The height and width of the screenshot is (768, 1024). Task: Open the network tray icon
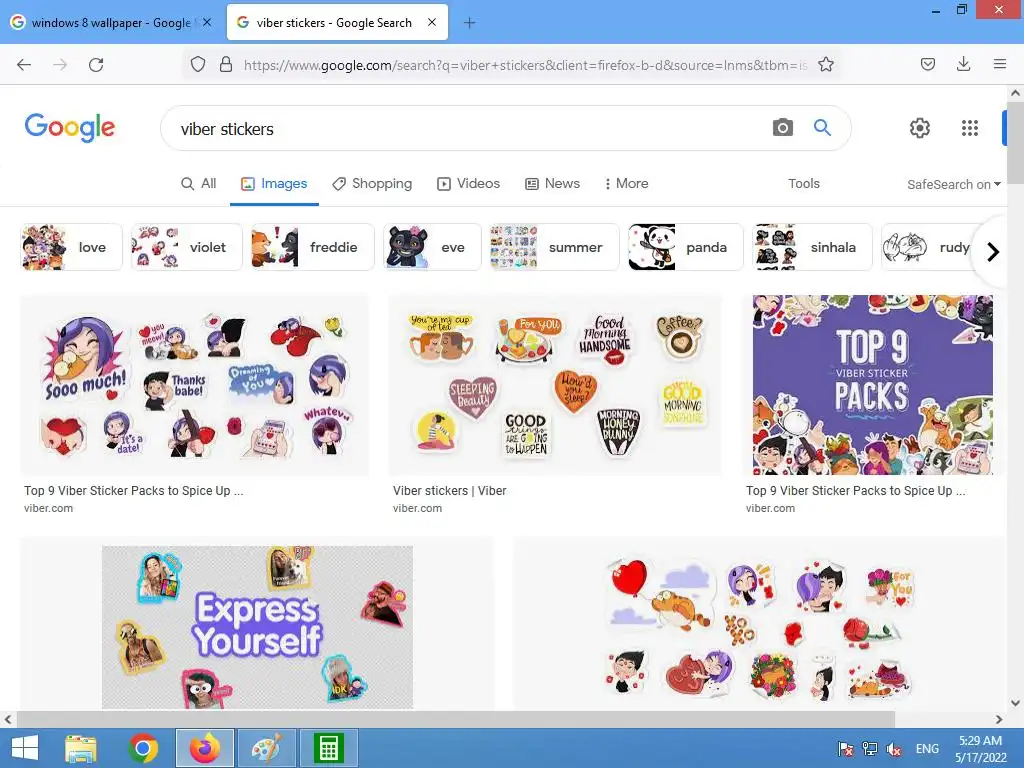(x=869, y=749)
